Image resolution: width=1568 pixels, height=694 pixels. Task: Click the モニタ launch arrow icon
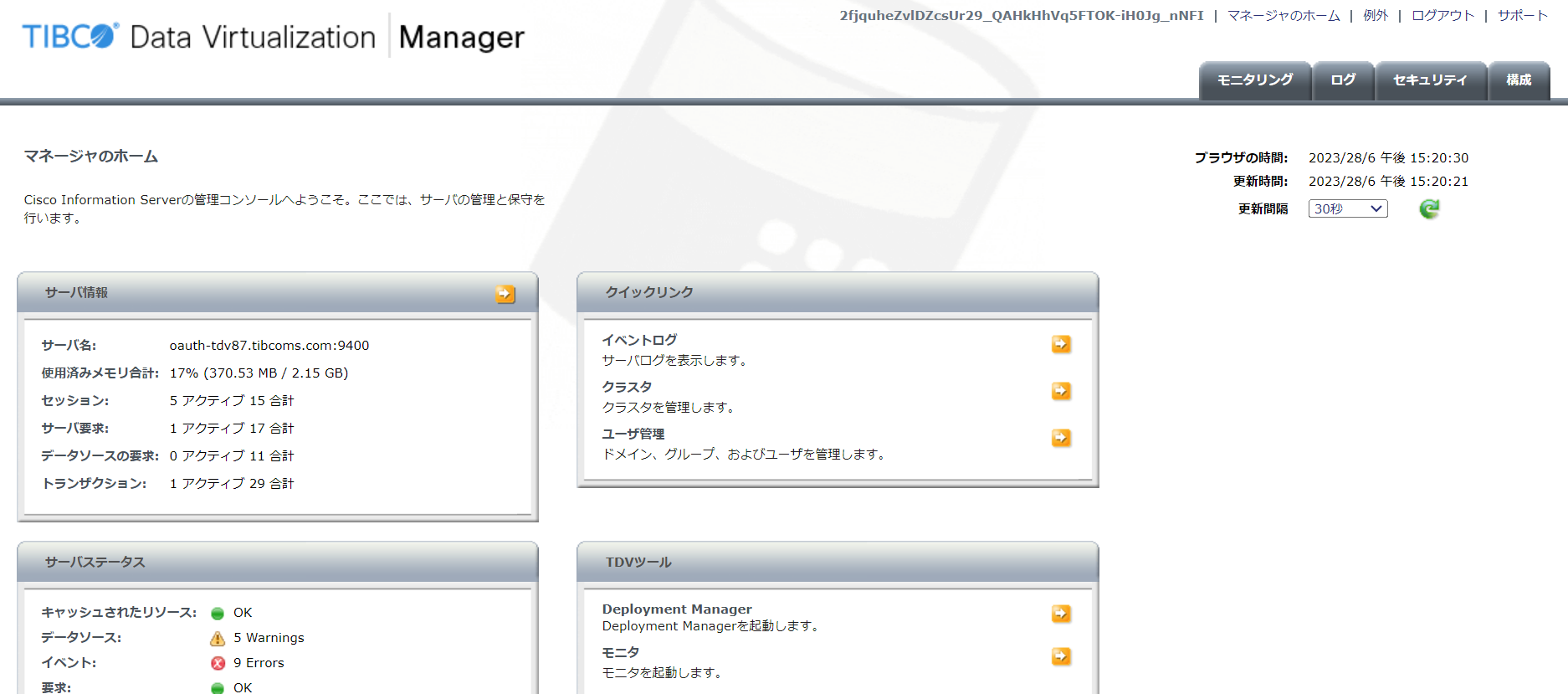1061,656
